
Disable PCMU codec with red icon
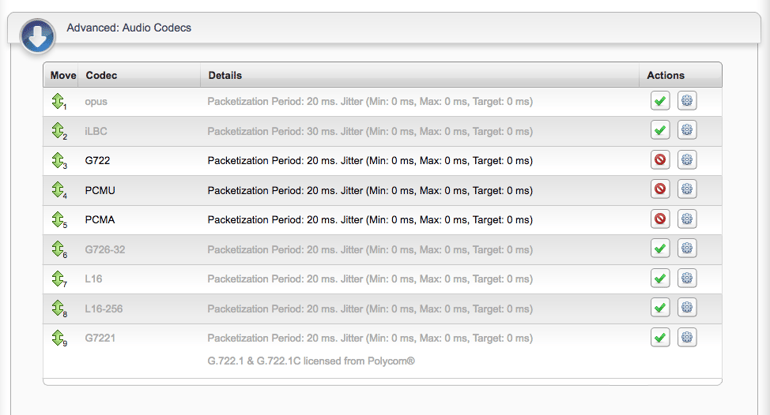660,189
